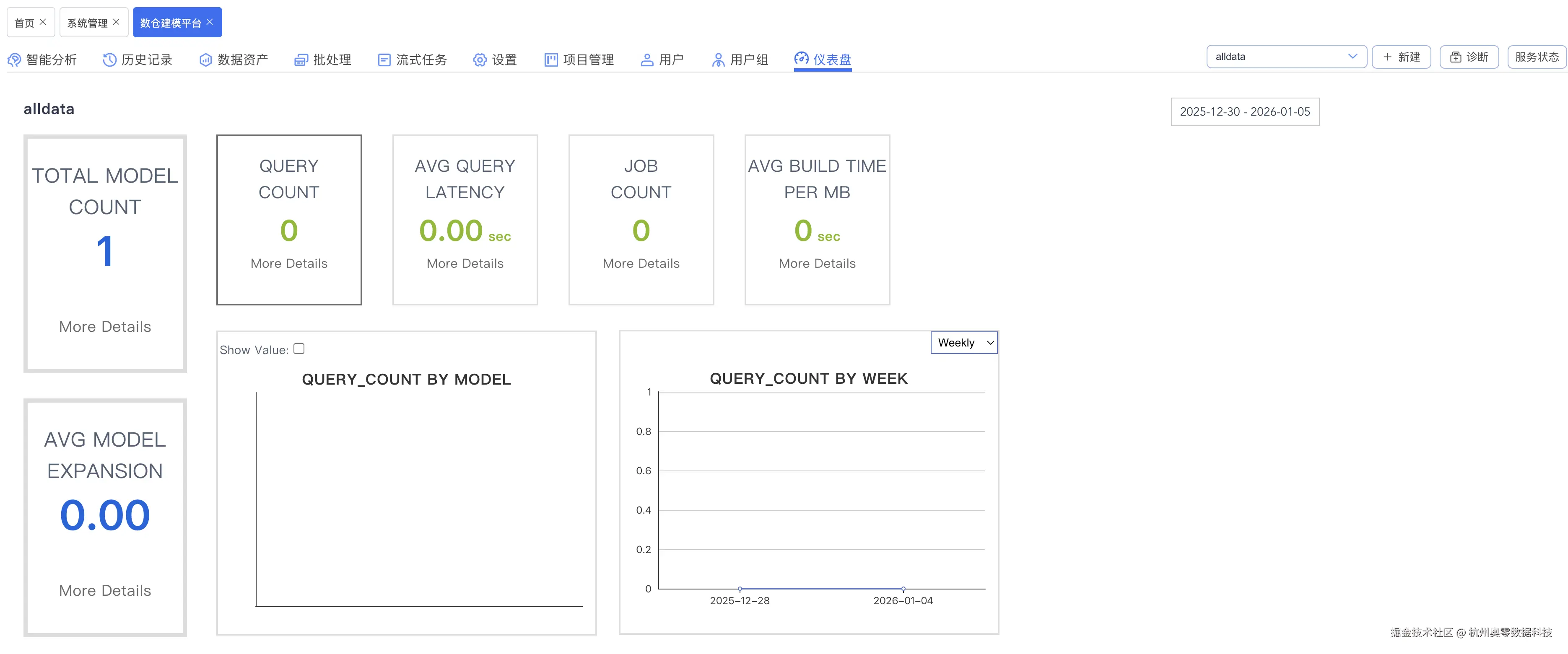This screenshot has width=1568, height=654.
Task: Click the 新建 button
Action: click(x=1401, y=57)
